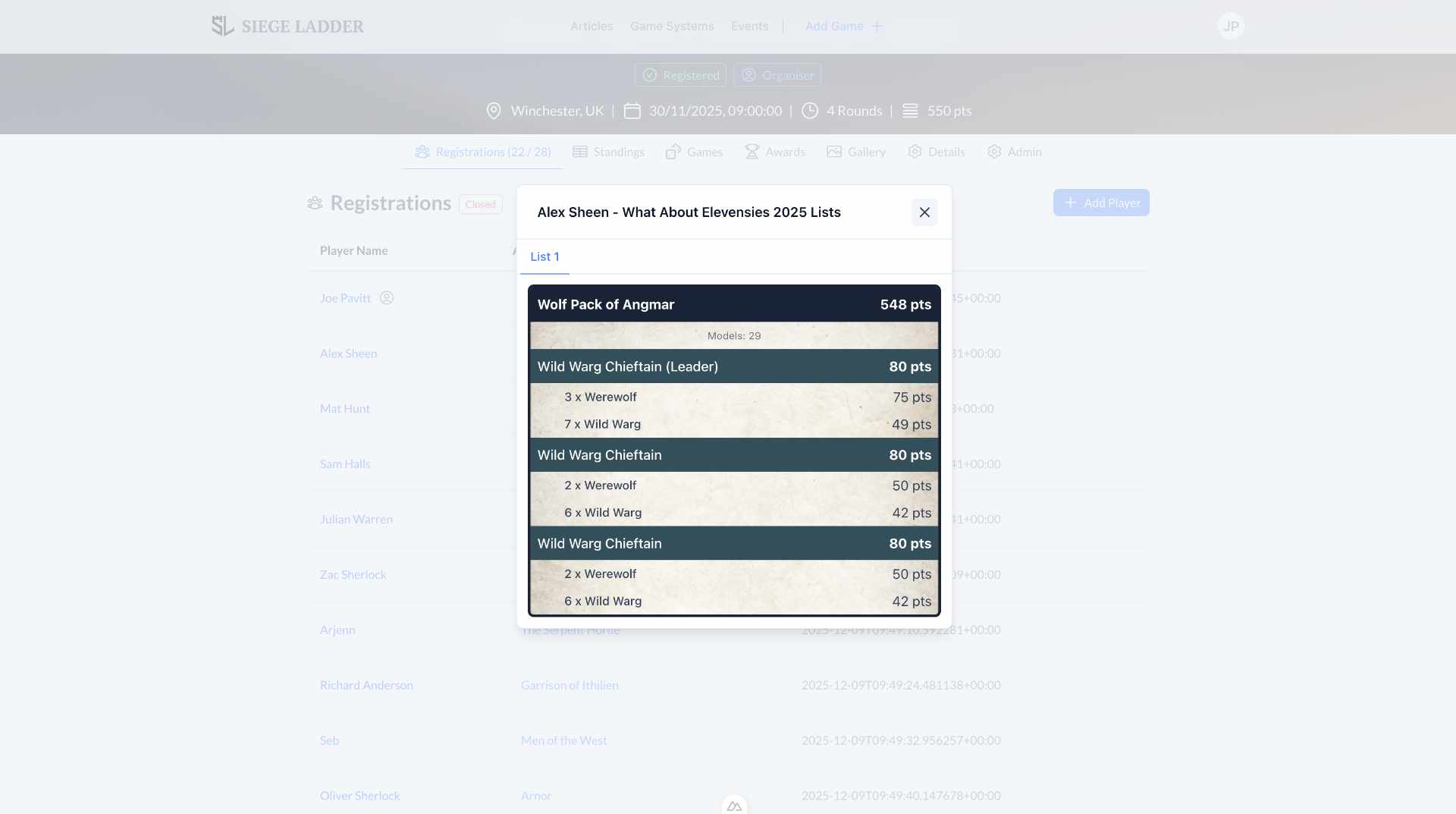Open the Gallery tab
The width and height of the screenshot is (1456, 814).
pyautogui.click(x=856, y=152)
